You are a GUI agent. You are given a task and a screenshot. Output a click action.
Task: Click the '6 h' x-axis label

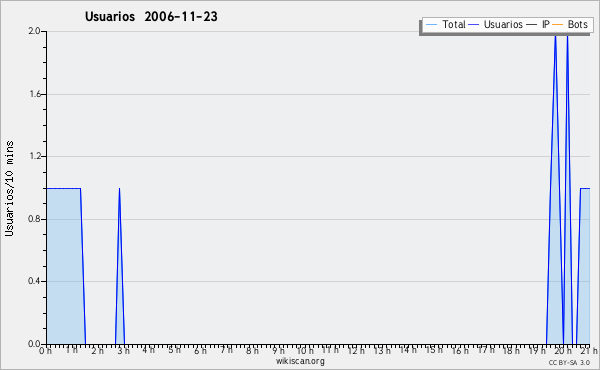pyautogui.click(x=200, y=350)
